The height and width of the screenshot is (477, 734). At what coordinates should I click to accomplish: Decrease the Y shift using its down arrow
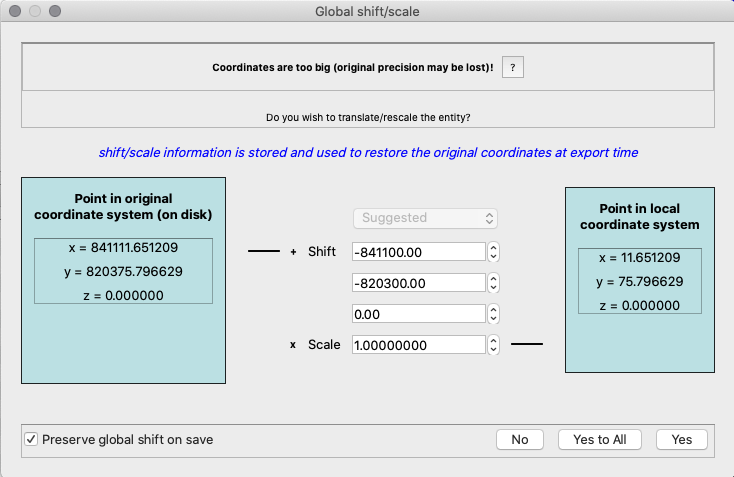point(493,288)
